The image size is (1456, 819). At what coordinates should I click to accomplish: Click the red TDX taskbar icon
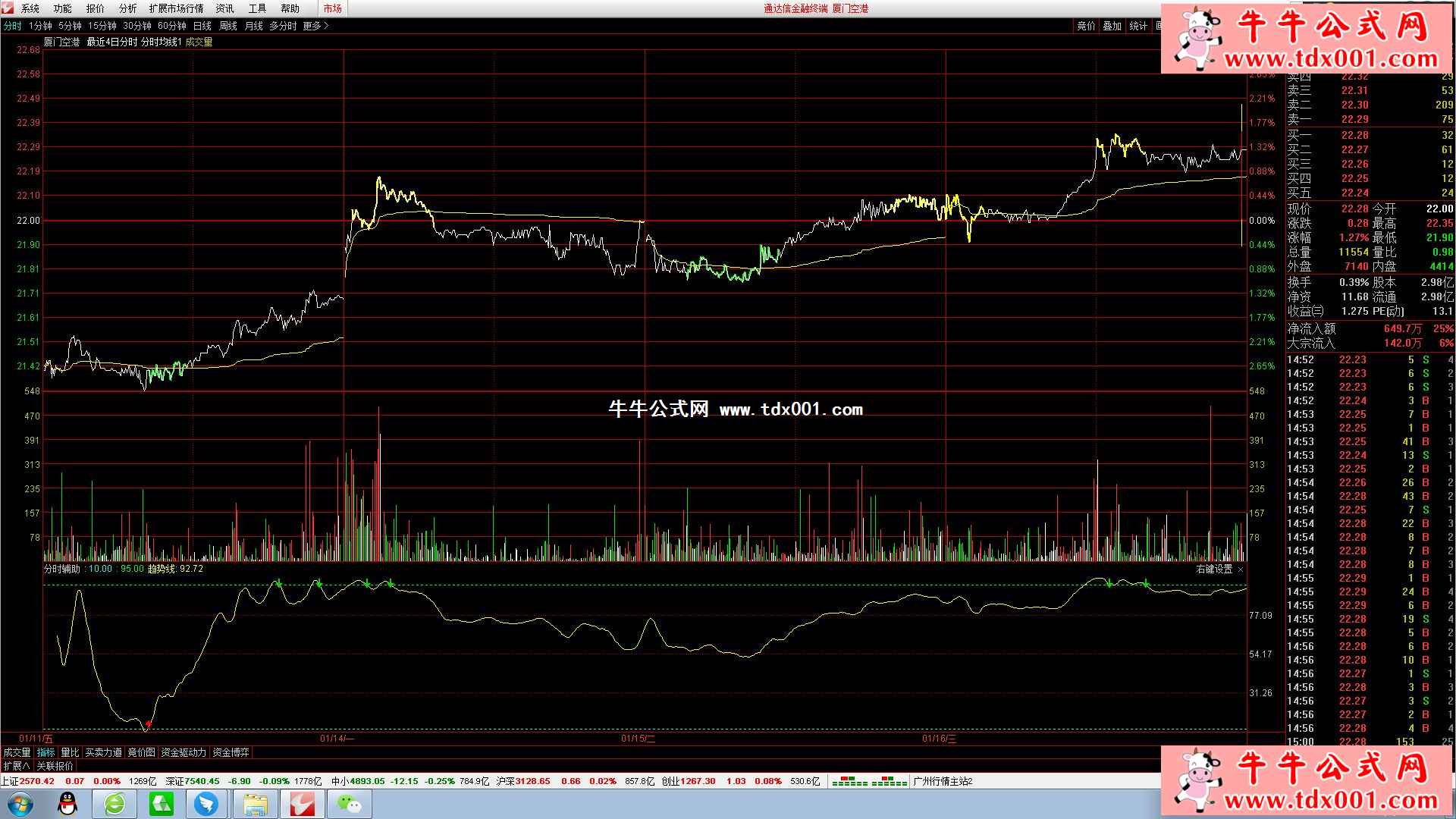(x=302, y=804)
